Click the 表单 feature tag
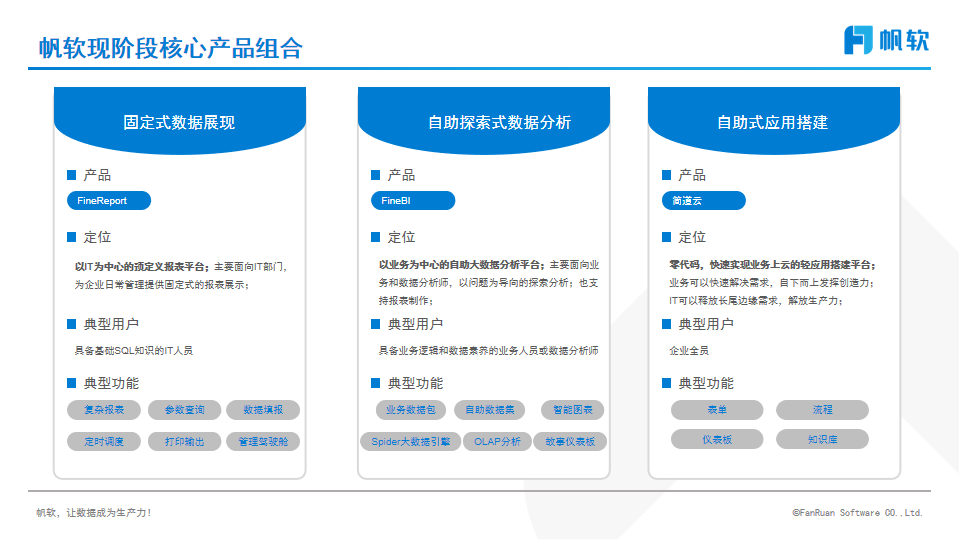Screen dimensions: 960x540 pyautogui.click(x=717, y=410)
